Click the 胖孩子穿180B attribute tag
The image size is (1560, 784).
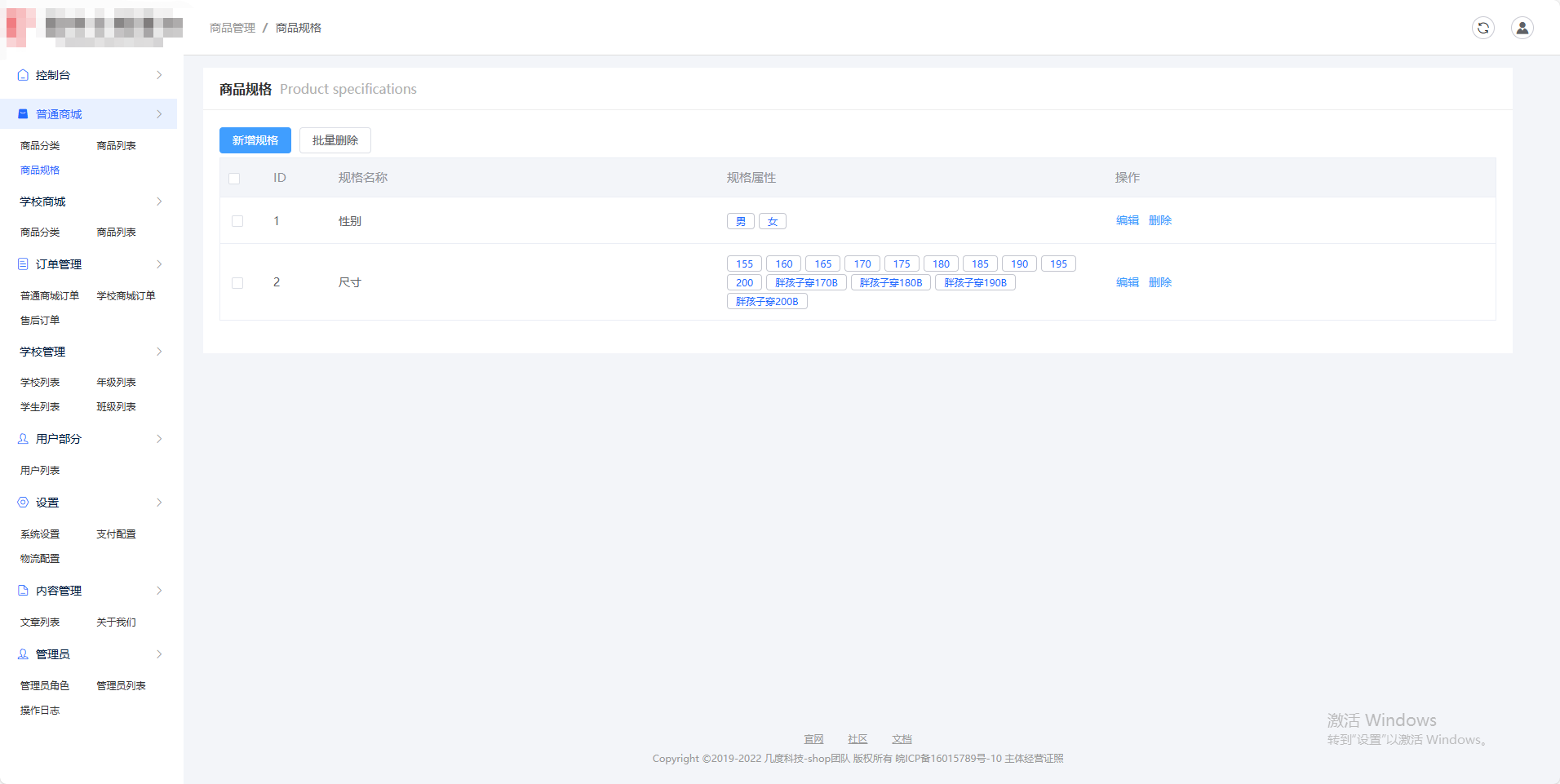click(x=890, y=283)
